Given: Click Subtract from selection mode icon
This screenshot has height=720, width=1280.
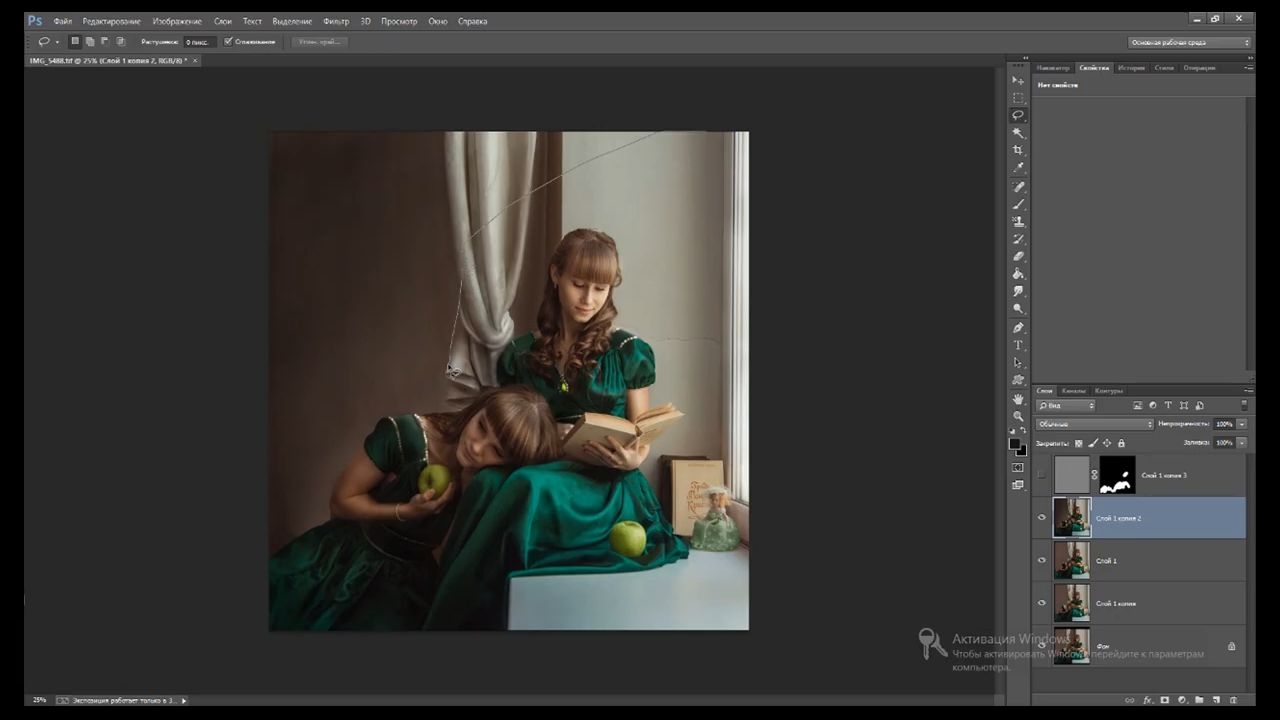Looking at the screenshot, I should [x=105, y=42].
